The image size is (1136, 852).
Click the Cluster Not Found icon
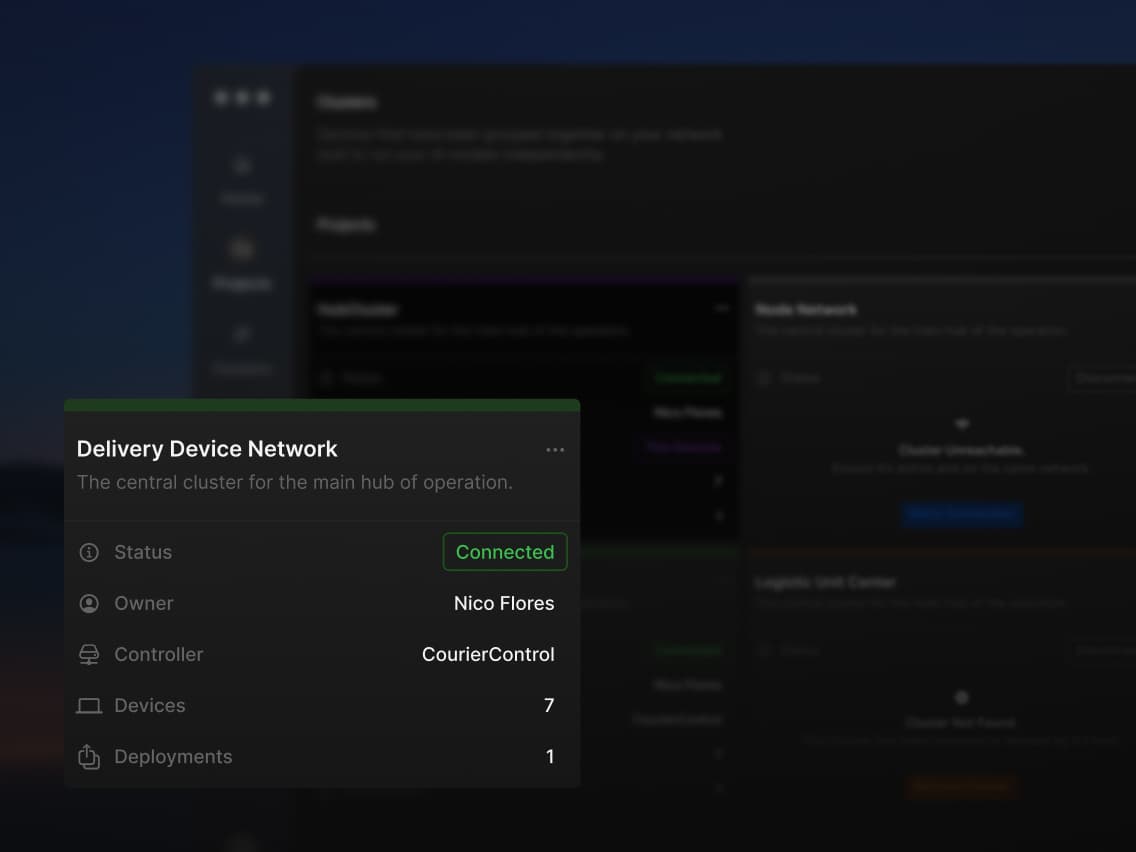pos(961,695)
